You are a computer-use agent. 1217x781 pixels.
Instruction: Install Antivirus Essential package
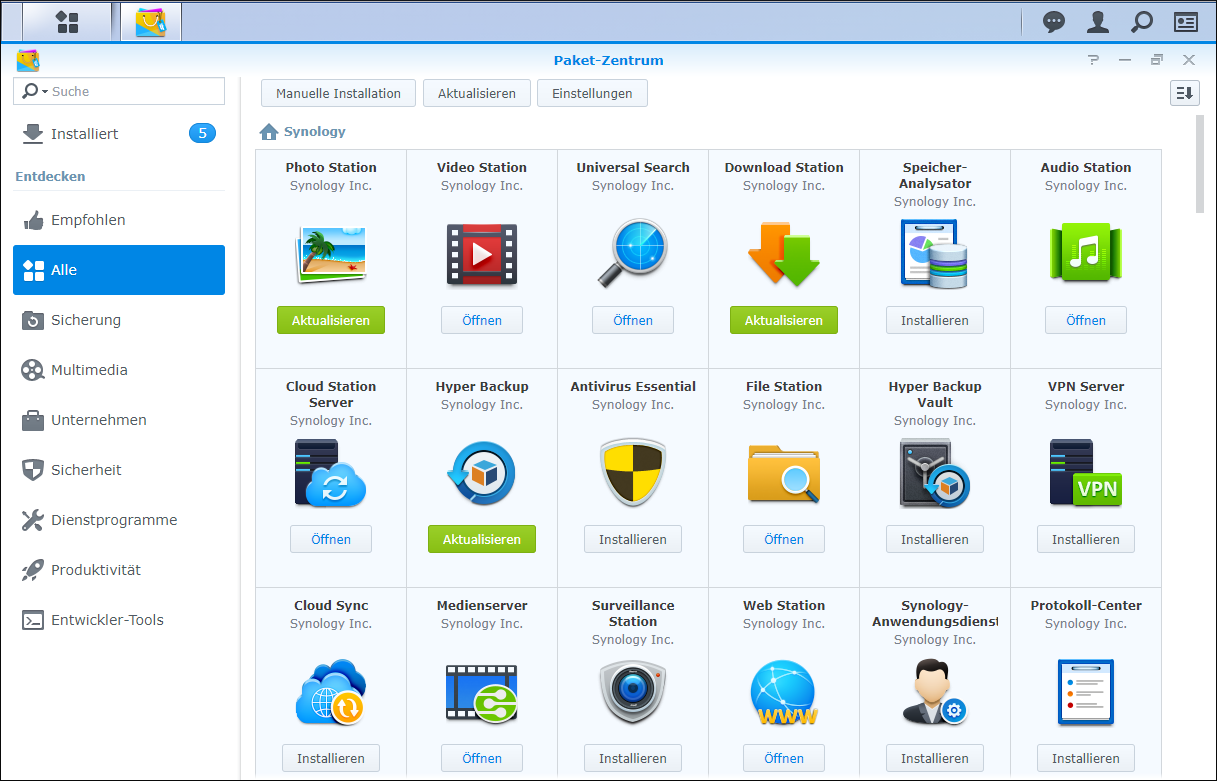[x=633, y=539]
